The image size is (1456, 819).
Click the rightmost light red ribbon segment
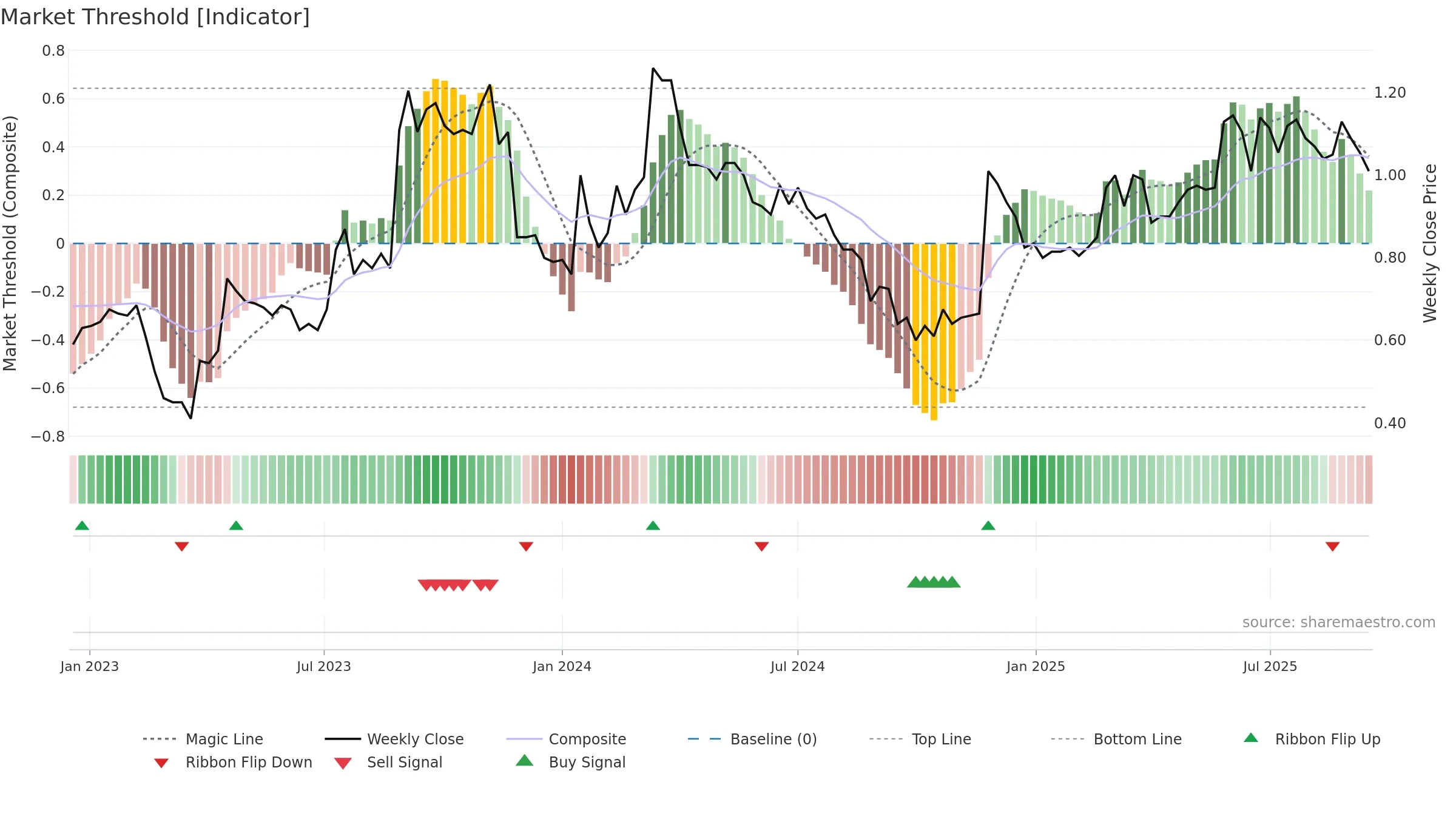pos(1369,479)
